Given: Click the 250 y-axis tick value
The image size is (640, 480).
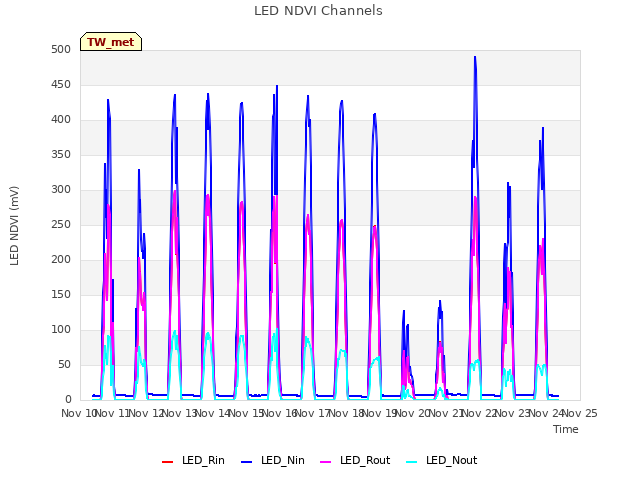Looking at the screenshot, I should point(61,224).
